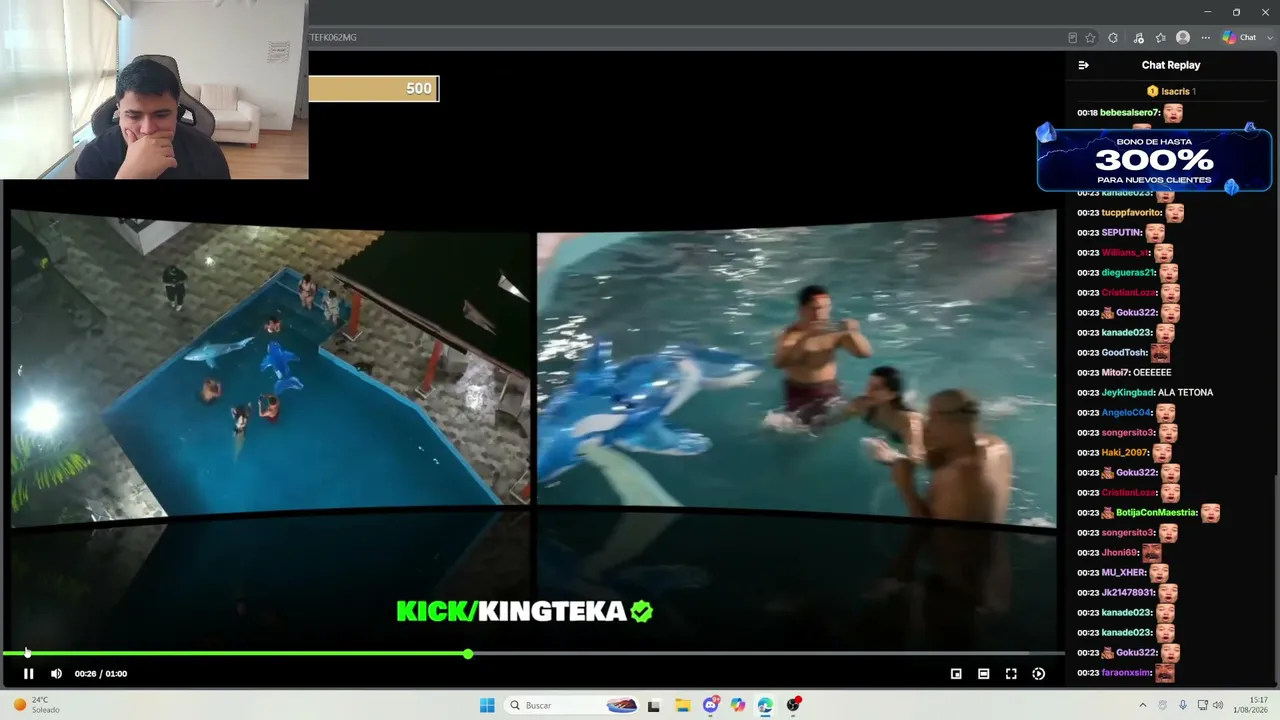Open Task View in taskbar
The width and height of the screenshot is (1280, 720).
[654, 705]
